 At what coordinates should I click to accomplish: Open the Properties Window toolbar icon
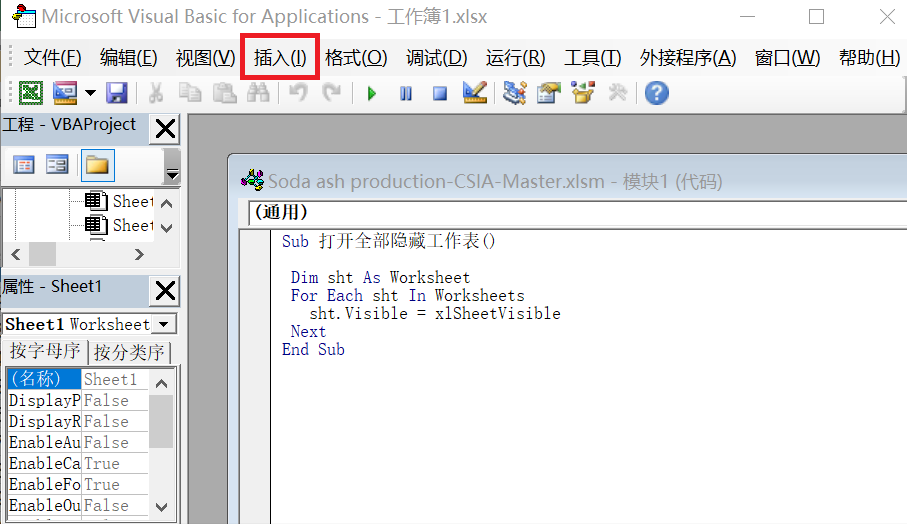coord(548,93)
